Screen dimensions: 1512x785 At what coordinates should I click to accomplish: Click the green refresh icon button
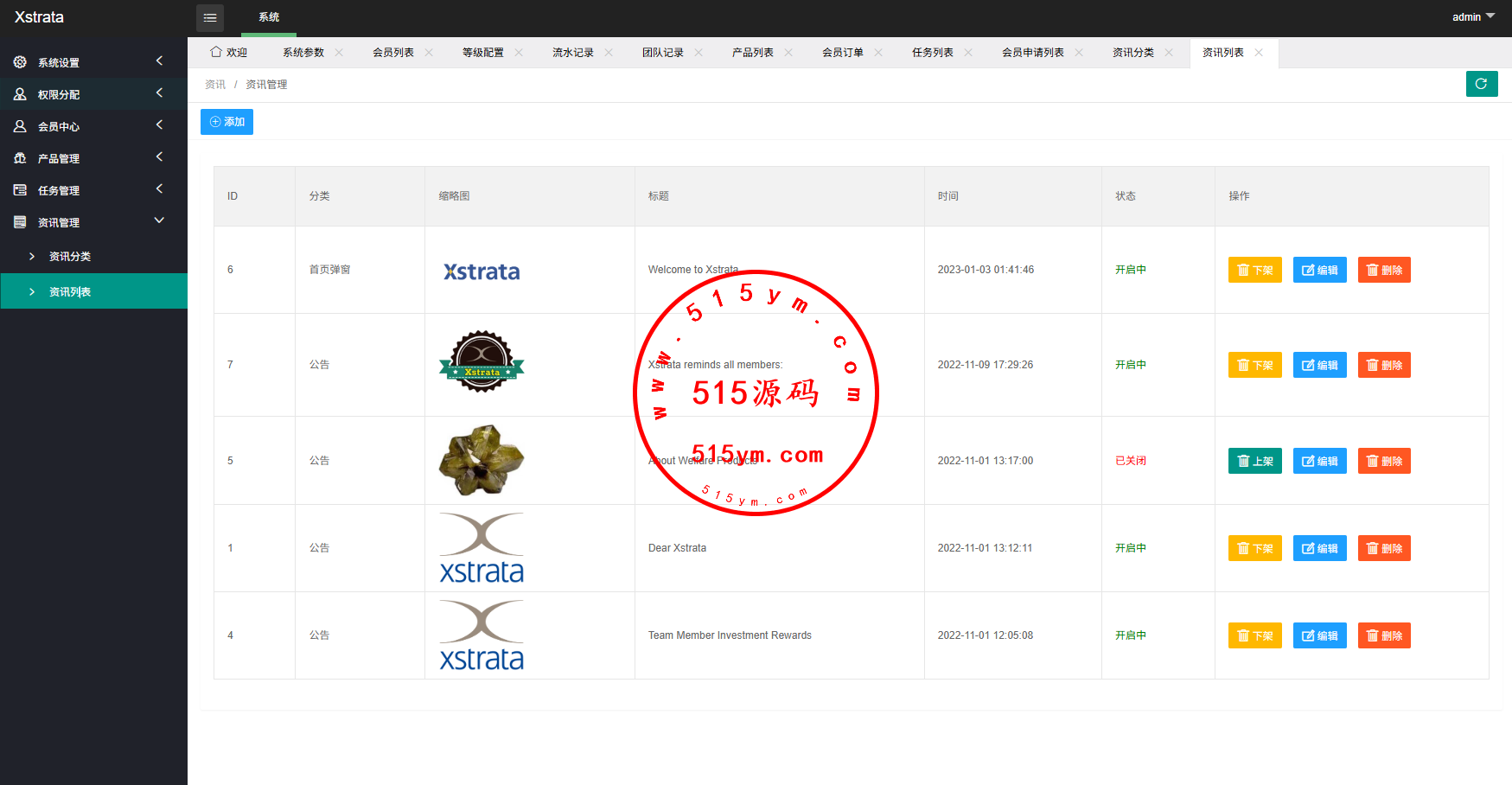(1481, 84)
